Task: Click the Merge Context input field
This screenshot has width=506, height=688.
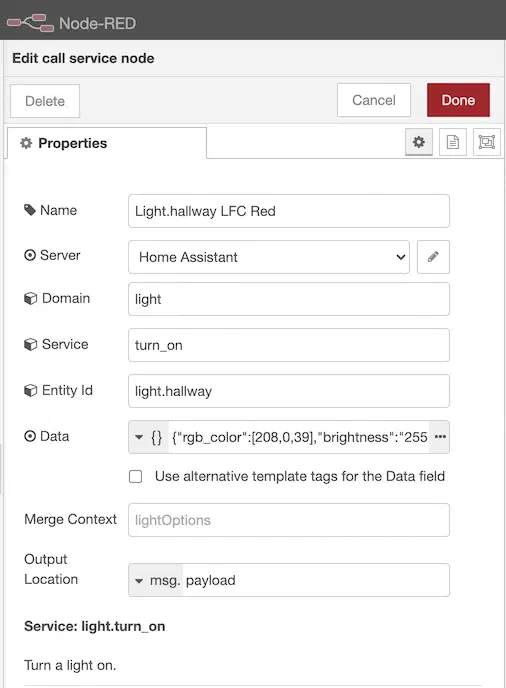Action: (x=289, y=520)
